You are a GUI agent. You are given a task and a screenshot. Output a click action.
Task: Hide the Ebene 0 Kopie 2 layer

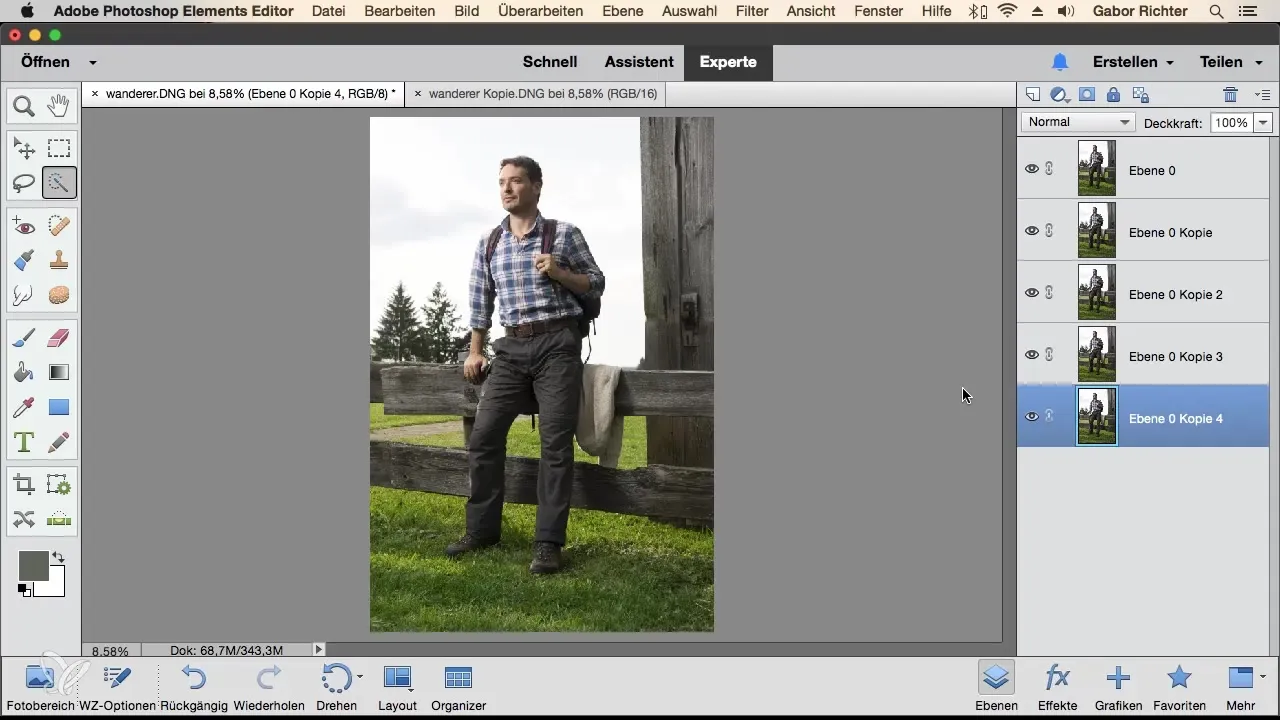[x=1032, y=293]
